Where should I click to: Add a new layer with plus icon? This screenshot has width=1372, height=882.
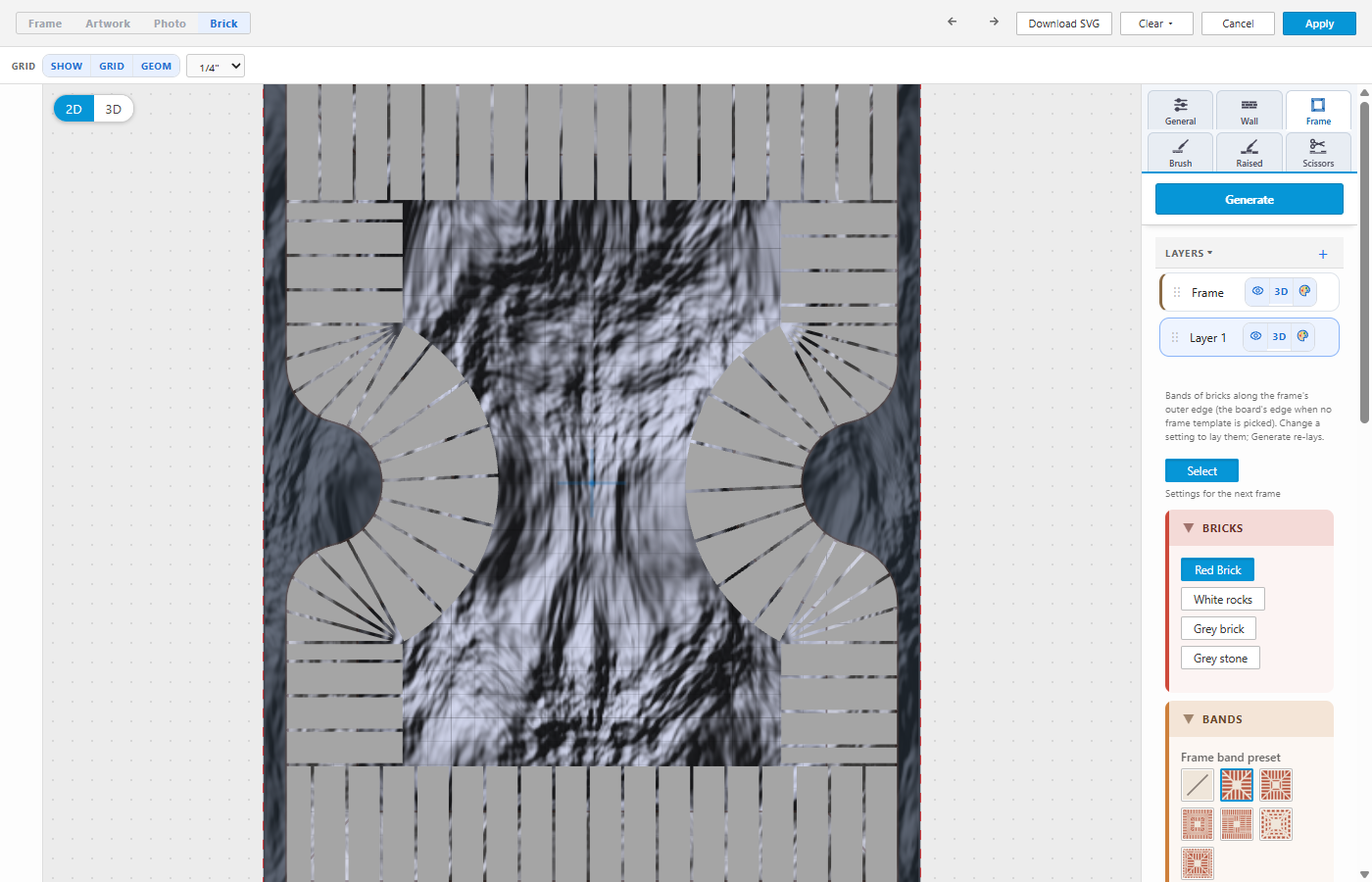tap(1323, 254)
